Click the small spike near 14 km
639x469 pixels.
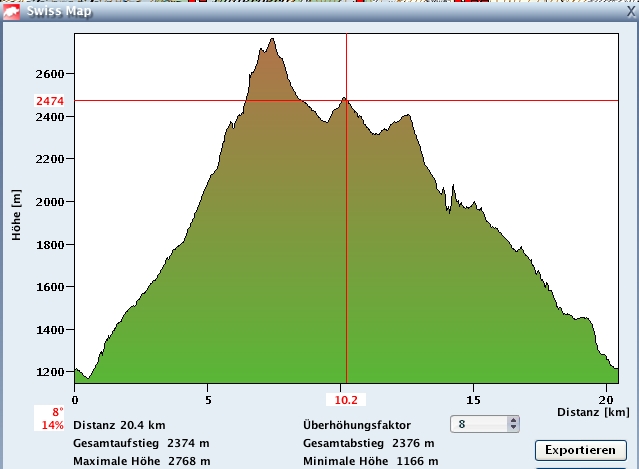pyautogui.click(x=453, y=186)
